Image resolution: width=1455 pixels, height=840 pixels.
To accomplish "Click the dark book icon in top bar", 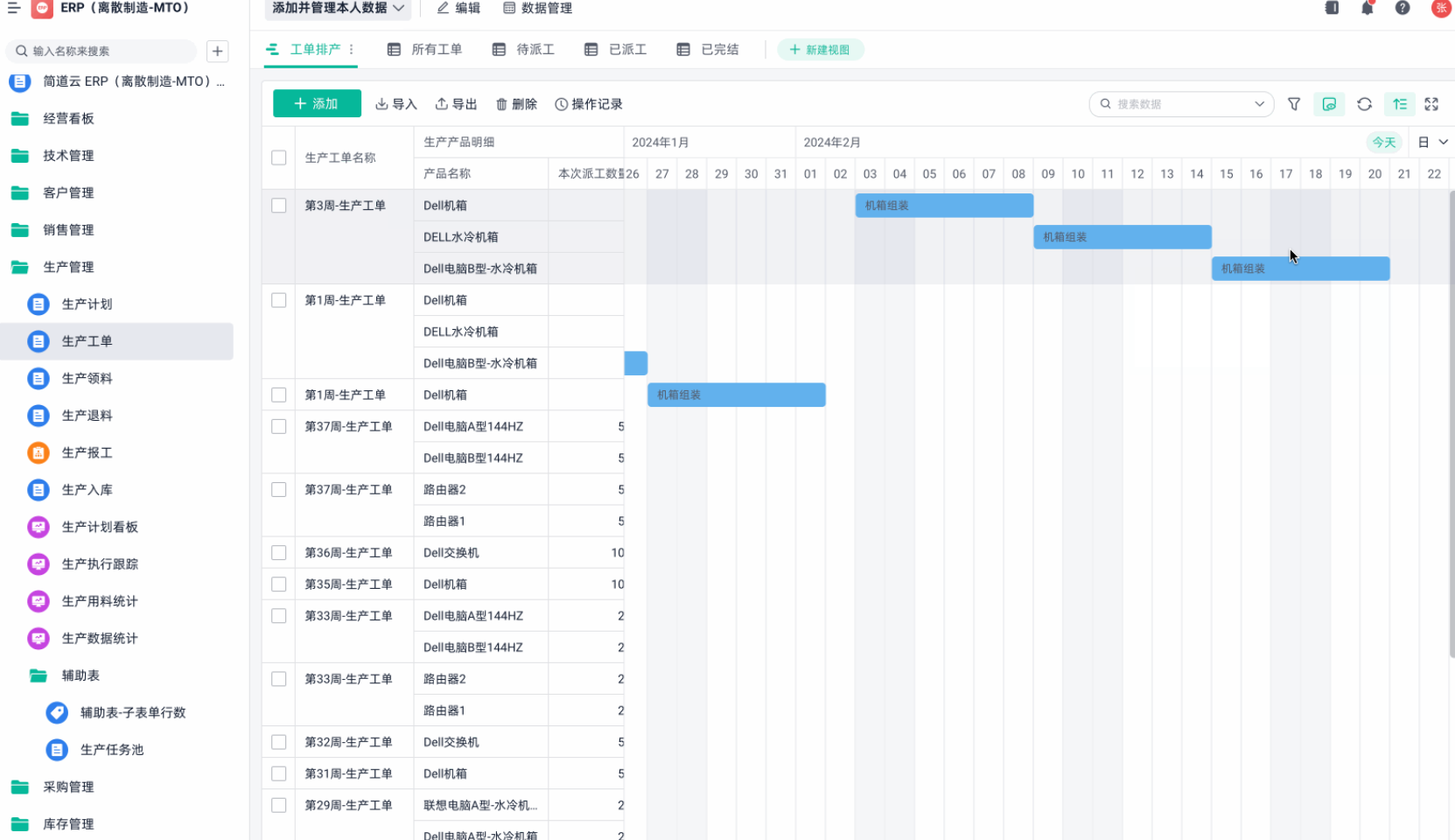I will [1332, 8].
